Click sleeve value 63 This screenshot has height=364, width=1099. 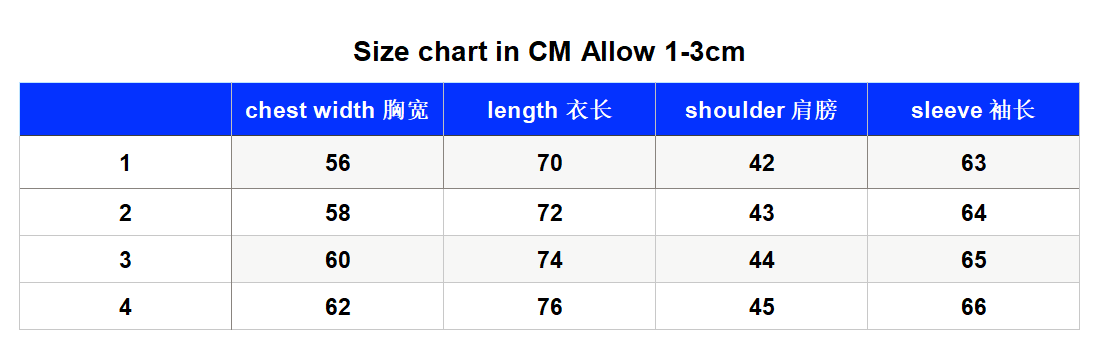(x=974, y=163)
